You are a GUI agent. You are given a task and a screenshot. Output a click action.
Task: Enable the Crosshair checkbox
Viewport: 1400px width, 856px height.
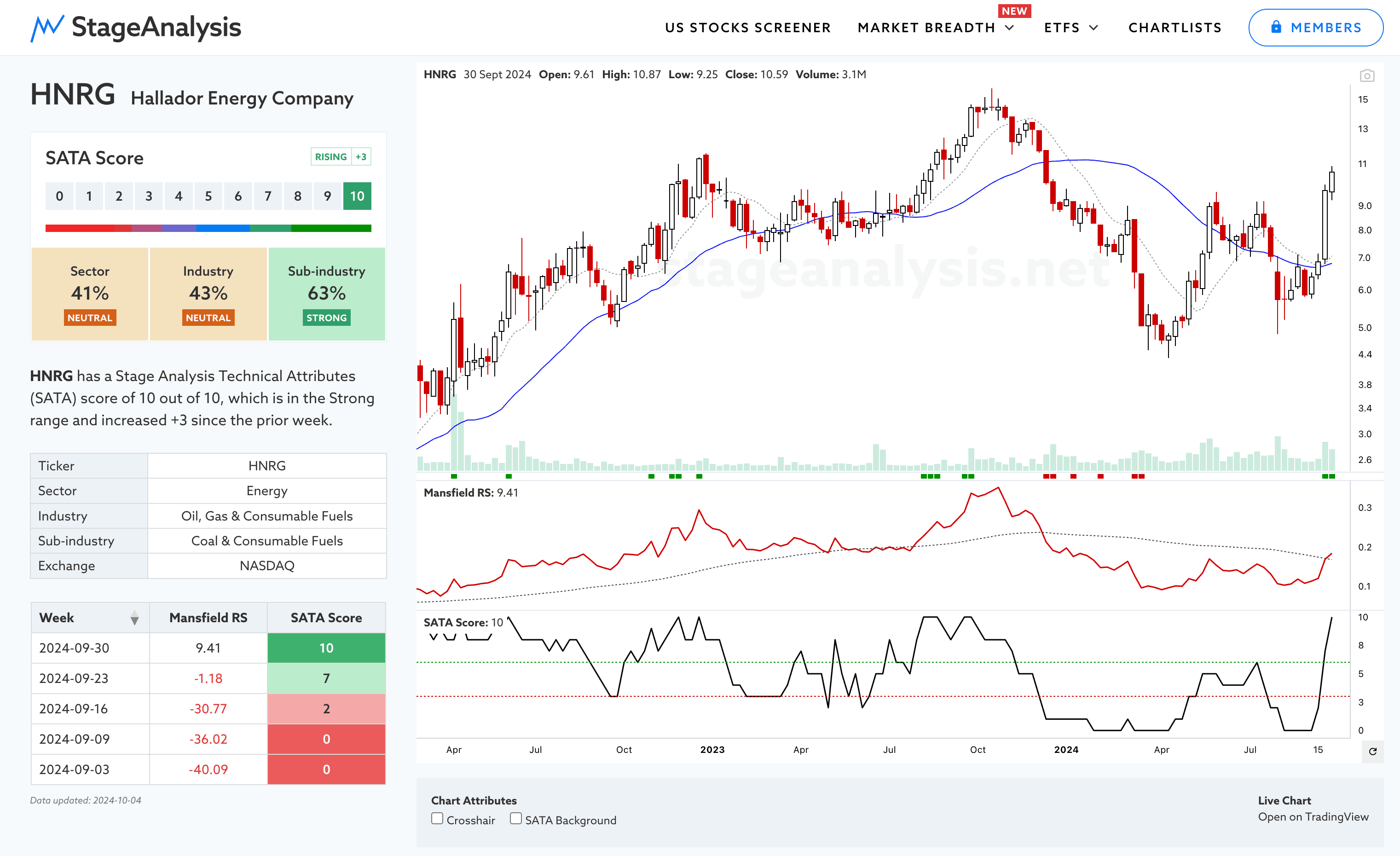(x=437, y=819)
